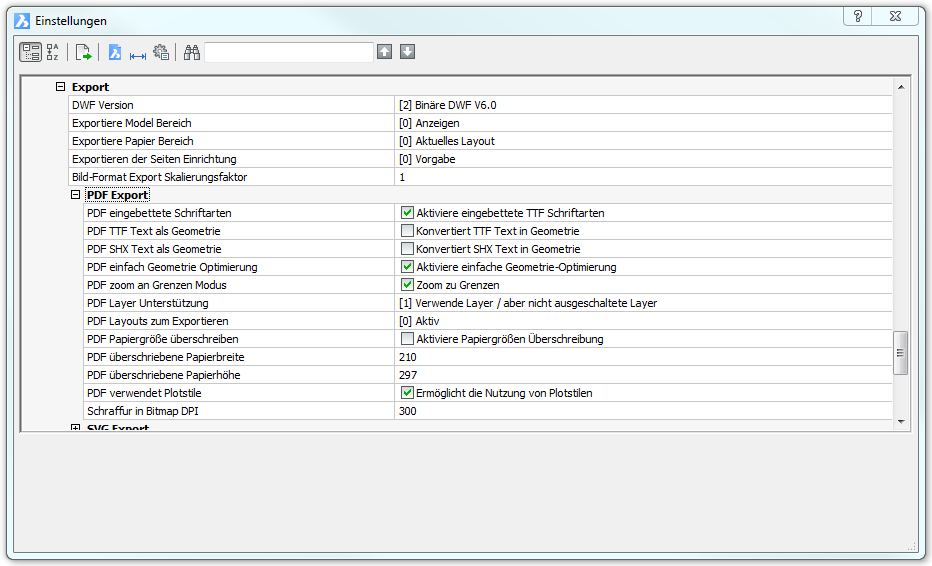Click the export settings icon
This screenshot has width=932, height=566.
point(84,52)
